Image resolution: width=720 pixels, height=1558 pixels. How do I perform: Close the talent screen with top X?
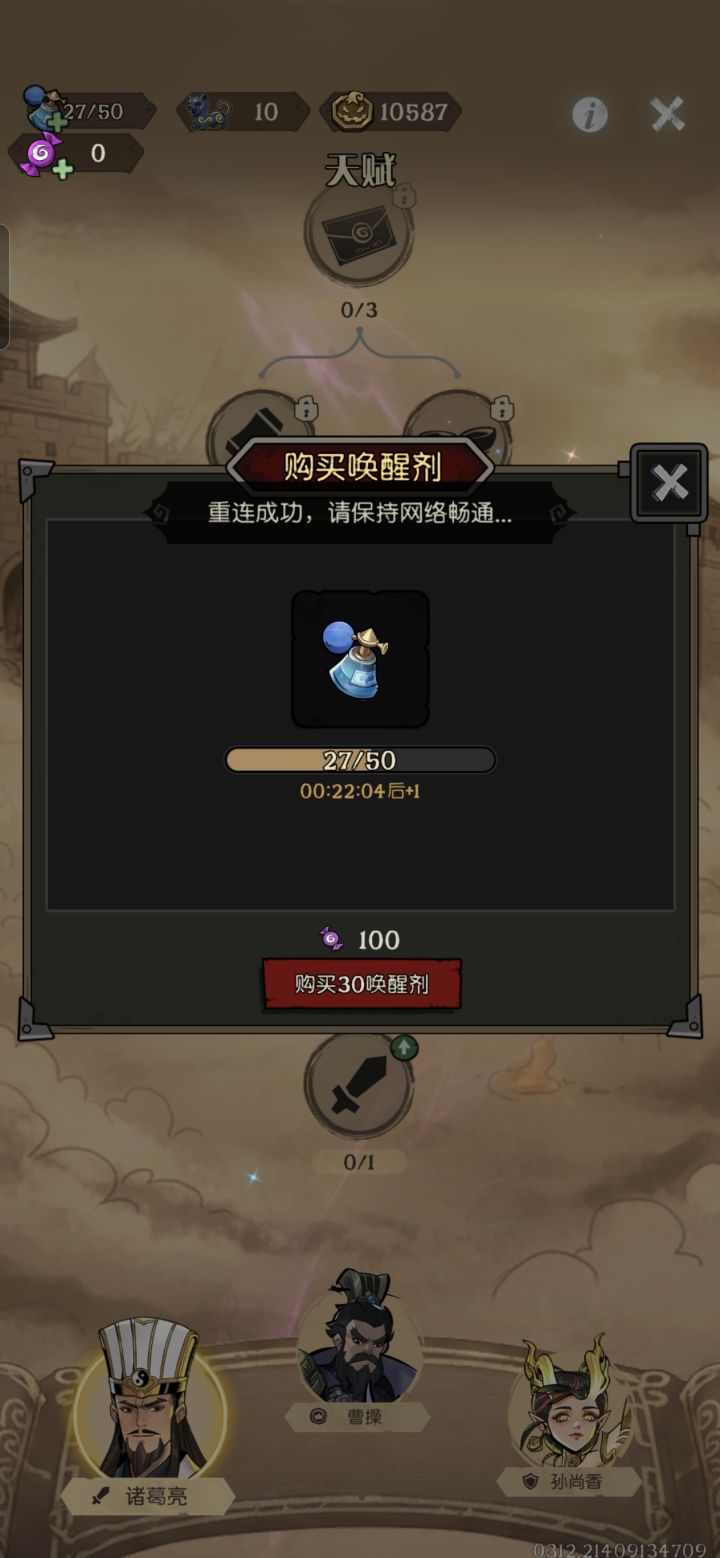[x=667, y=115]
